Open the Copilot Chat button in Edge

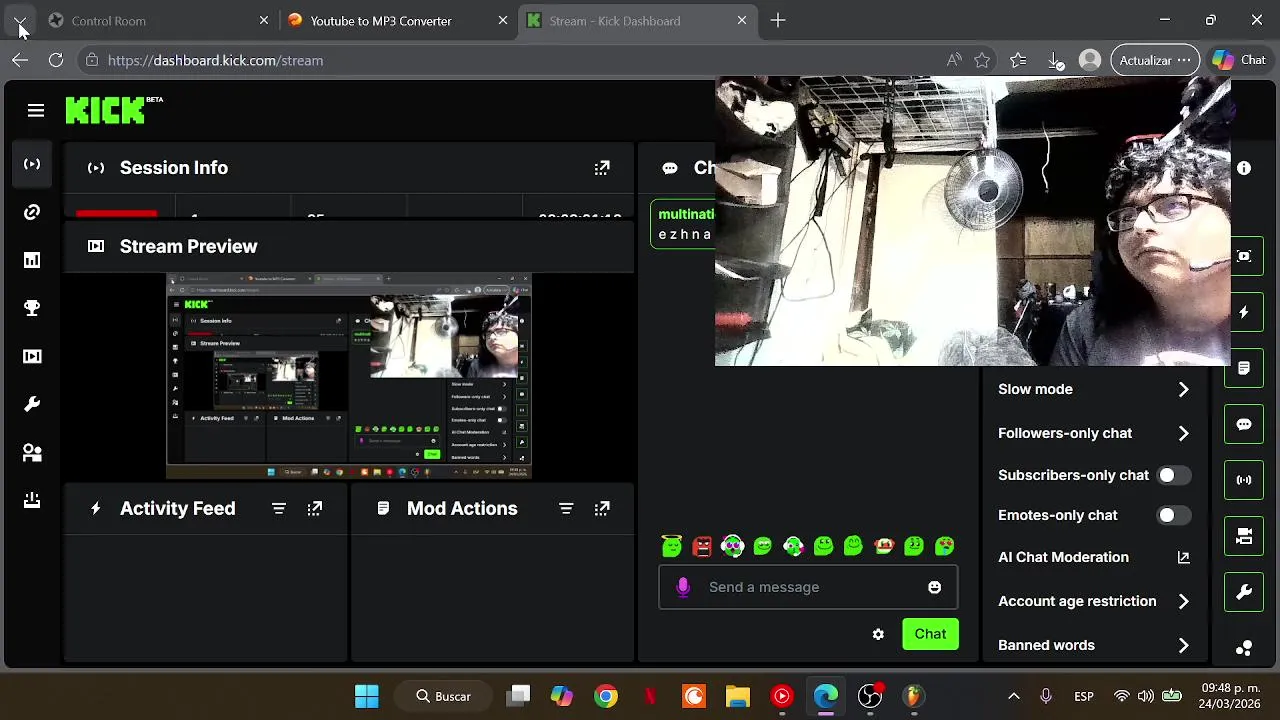[x=1239, y=60]
